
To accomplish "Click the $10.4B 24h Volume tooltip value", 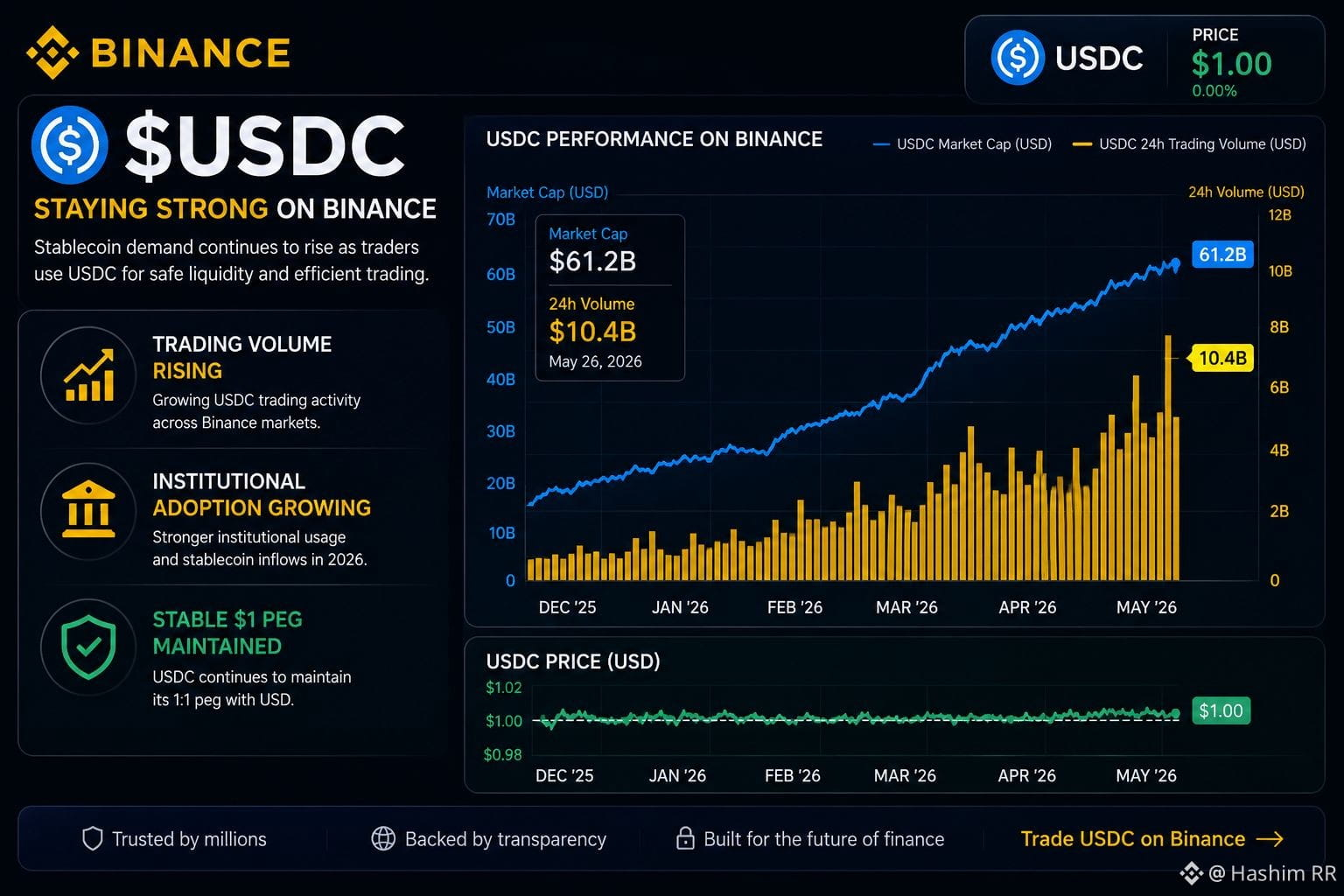I will (592, 332).
